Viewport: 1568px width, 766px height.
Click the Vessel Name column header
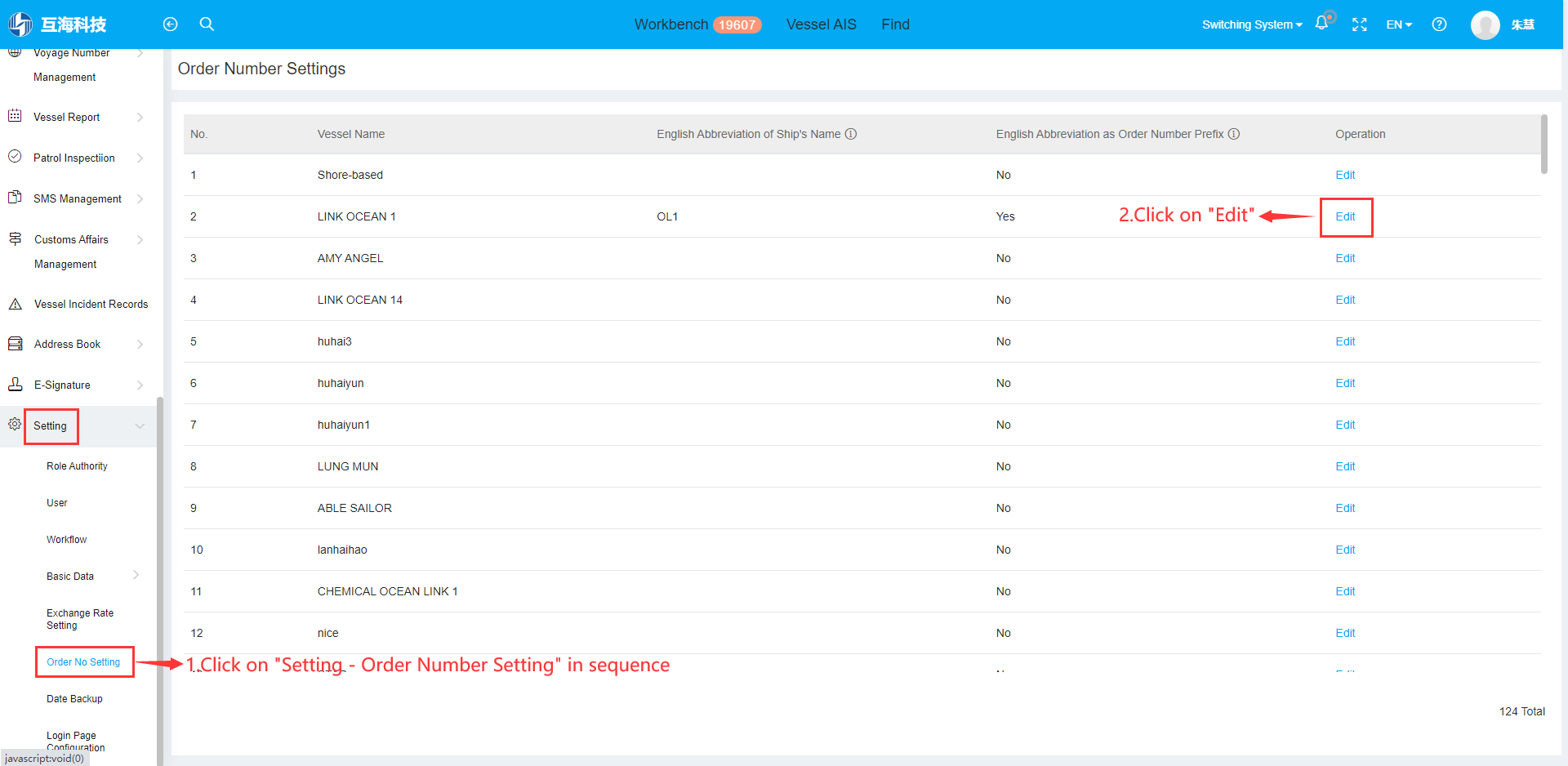(351, 134)
